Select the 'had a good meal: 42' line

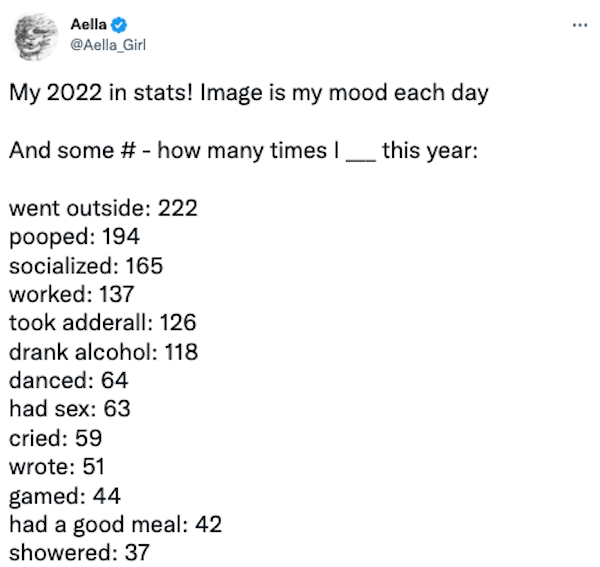tap(116, 525)
